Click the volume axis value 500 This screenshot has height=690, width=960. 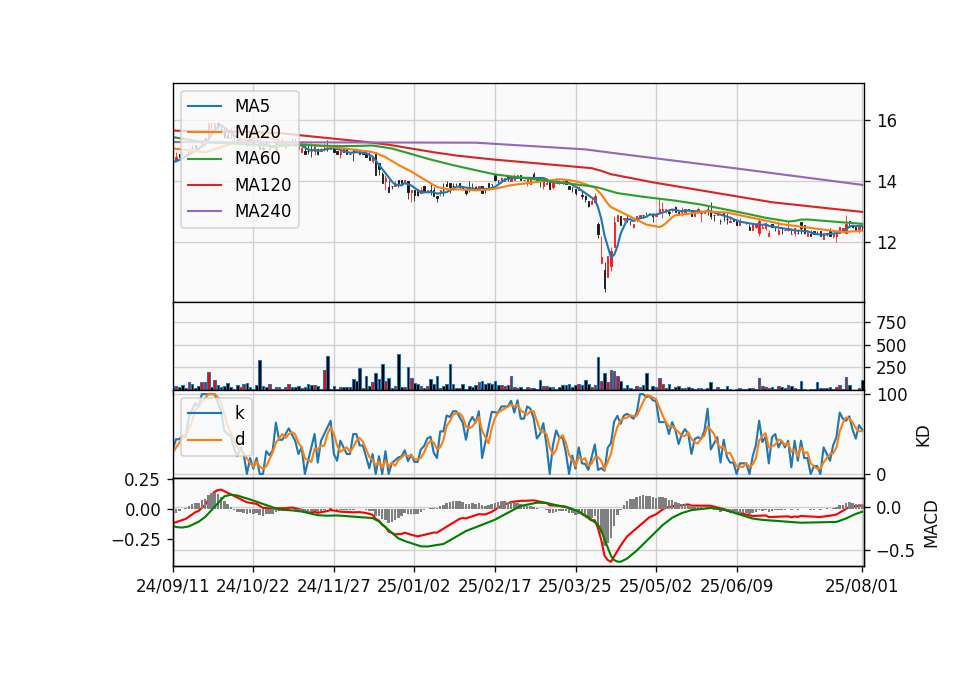(x=891, y=346)
